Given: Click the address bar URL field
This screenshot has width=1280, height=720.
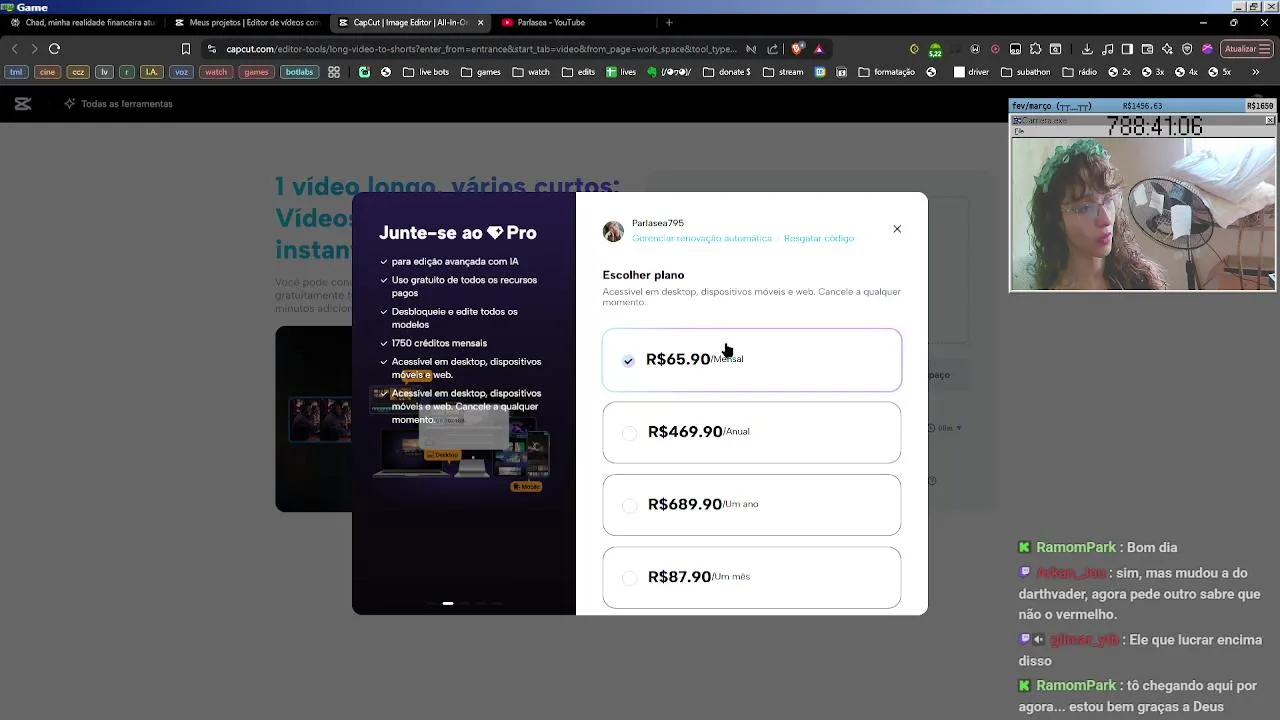Looking at the screenshot, I should 481,48.
